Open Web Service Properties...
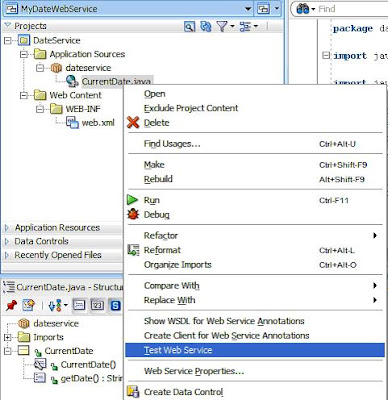Image resolution: width=388 pixels, height=400 pixels. click(255, 371)
